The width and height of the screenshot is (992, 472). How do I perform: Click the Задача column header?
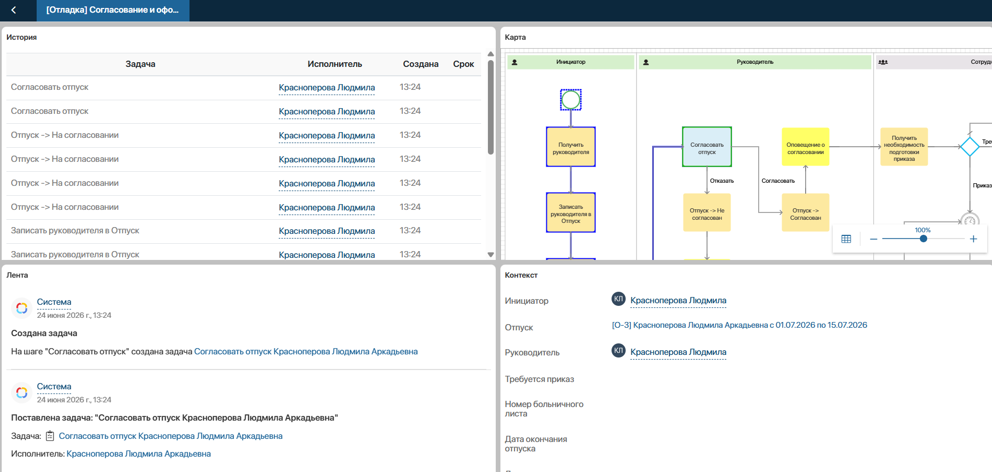pyautogui.click(x=140, y=64)
